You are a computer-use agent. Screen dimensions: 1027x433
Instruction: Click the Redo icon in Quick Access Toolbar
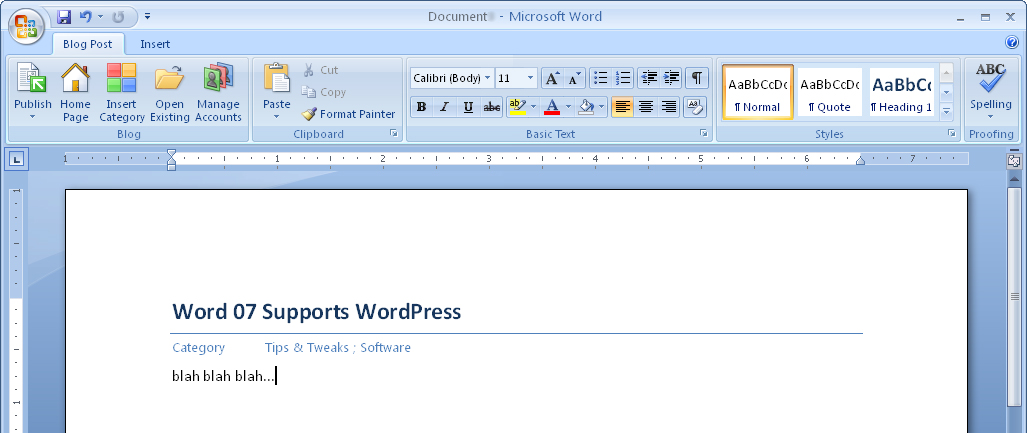[119, 16]
